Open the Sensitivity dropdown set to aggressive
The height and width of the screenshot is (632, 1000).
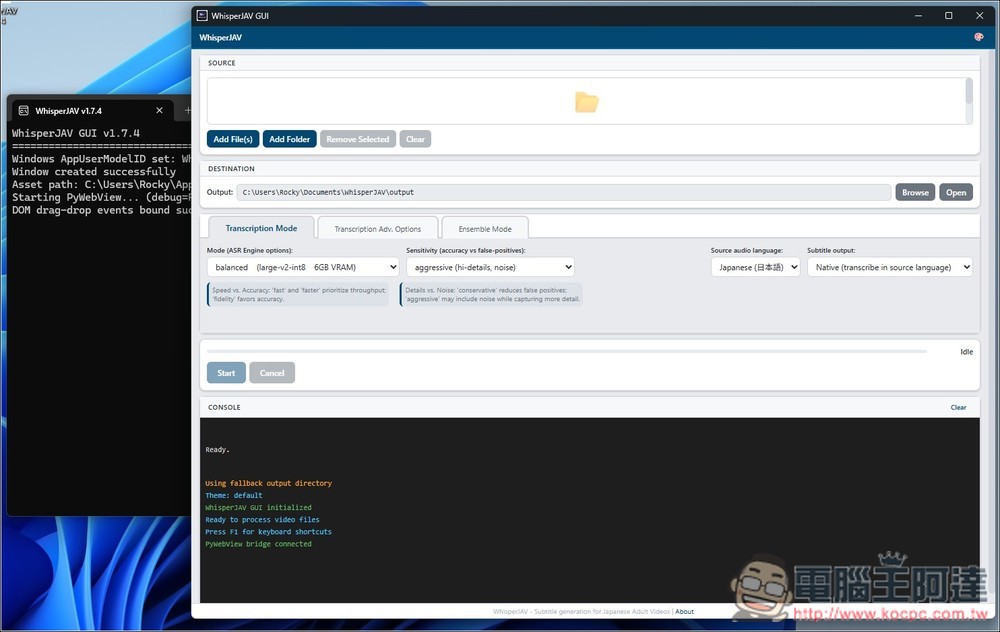(x=490, y=267)
